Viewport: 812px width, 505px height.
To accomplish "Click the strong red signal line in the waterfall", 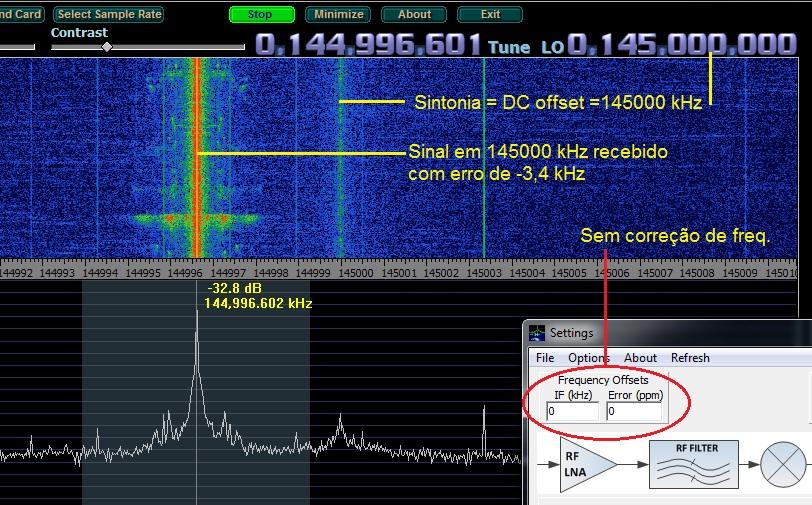I will point(197,157).
